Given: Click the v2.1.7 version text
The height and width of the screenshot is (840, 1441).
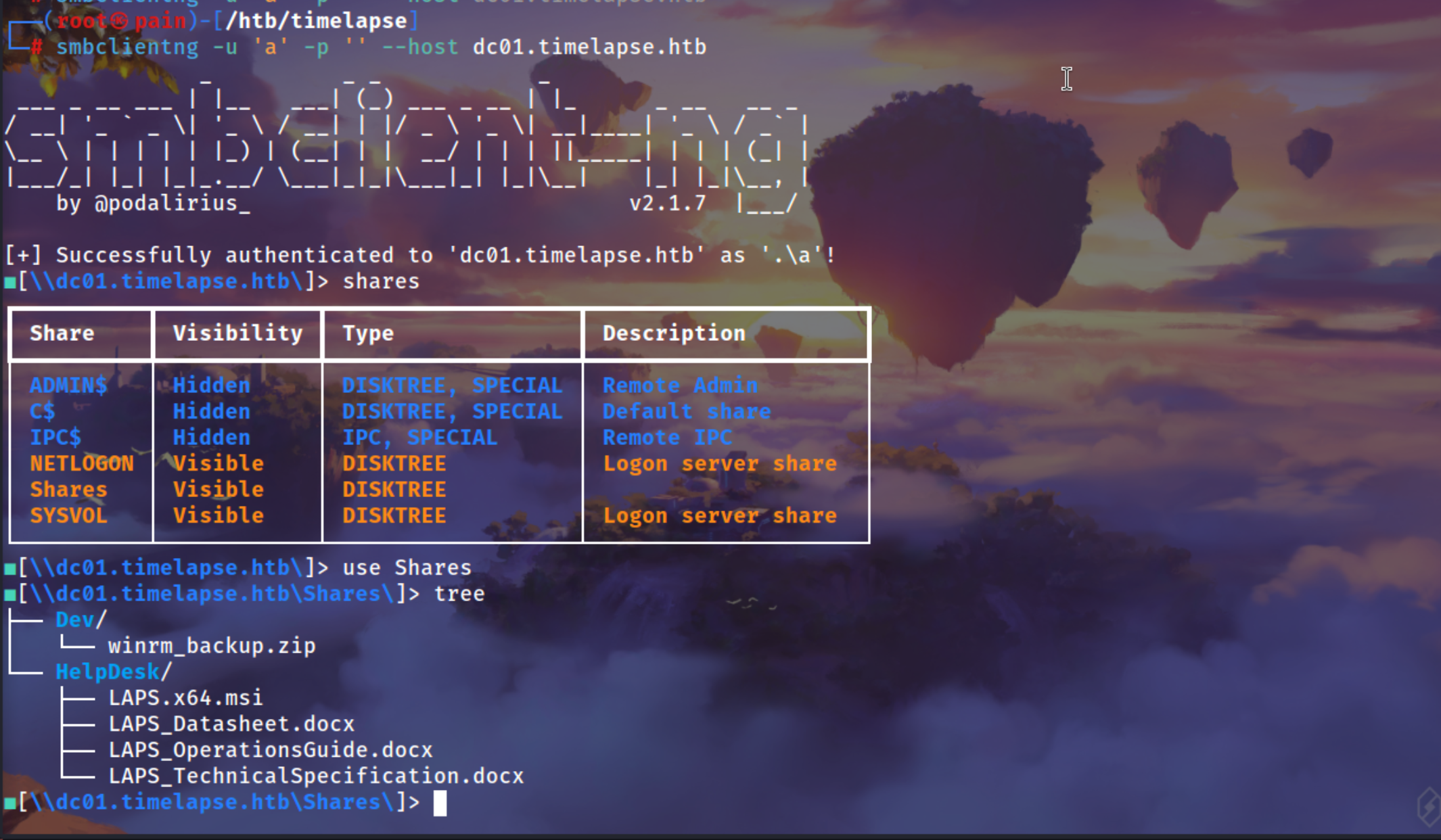Looking at the screenshot, I should pyautogui.click(x=667, y=203).
